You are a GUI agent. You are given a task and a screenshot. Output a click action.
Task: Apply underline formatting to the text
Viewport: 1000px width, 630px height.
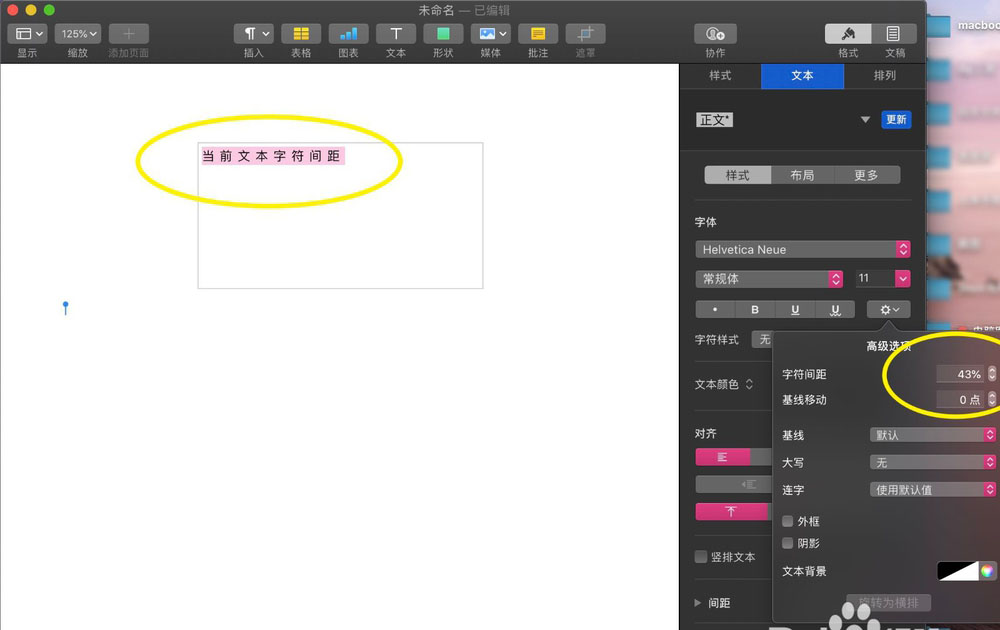coord(794,309)
